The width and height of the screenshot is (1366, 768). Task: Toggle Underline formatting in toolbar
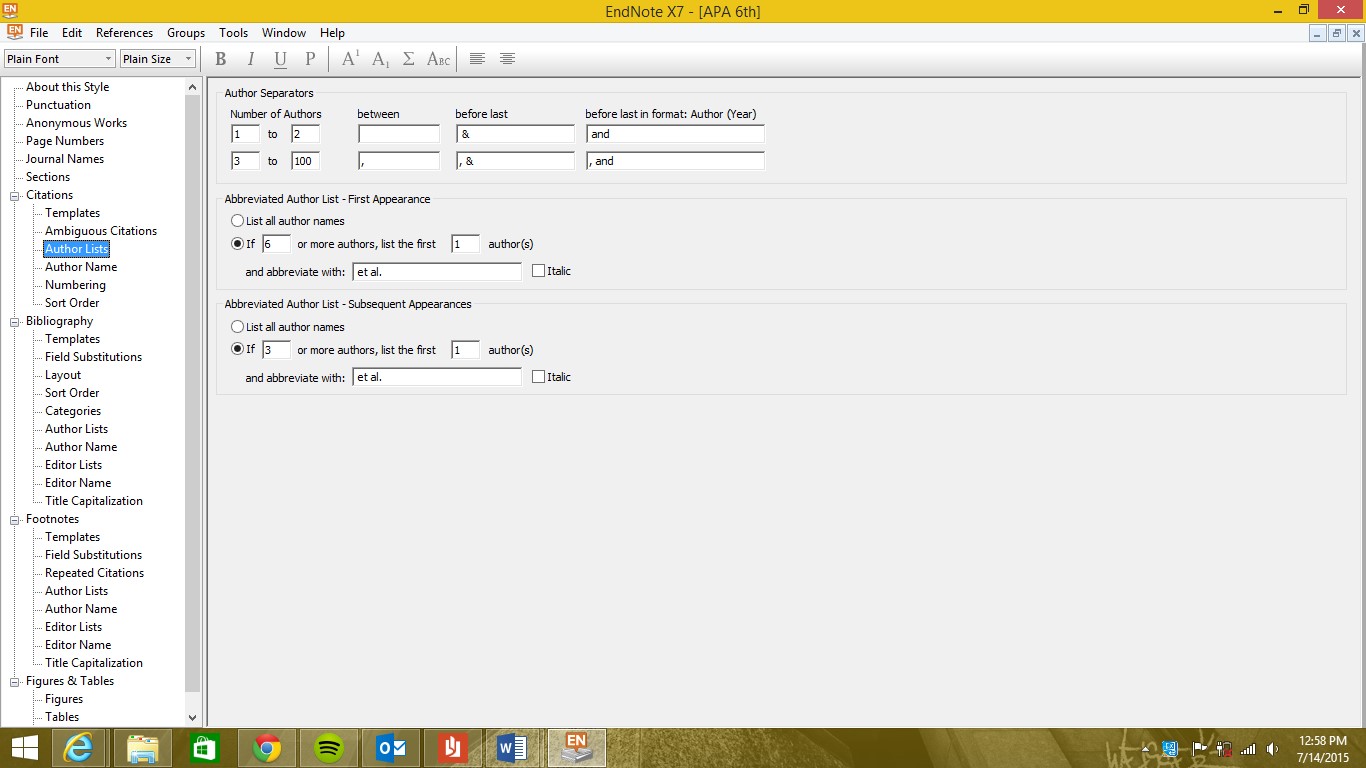[280, 59]
